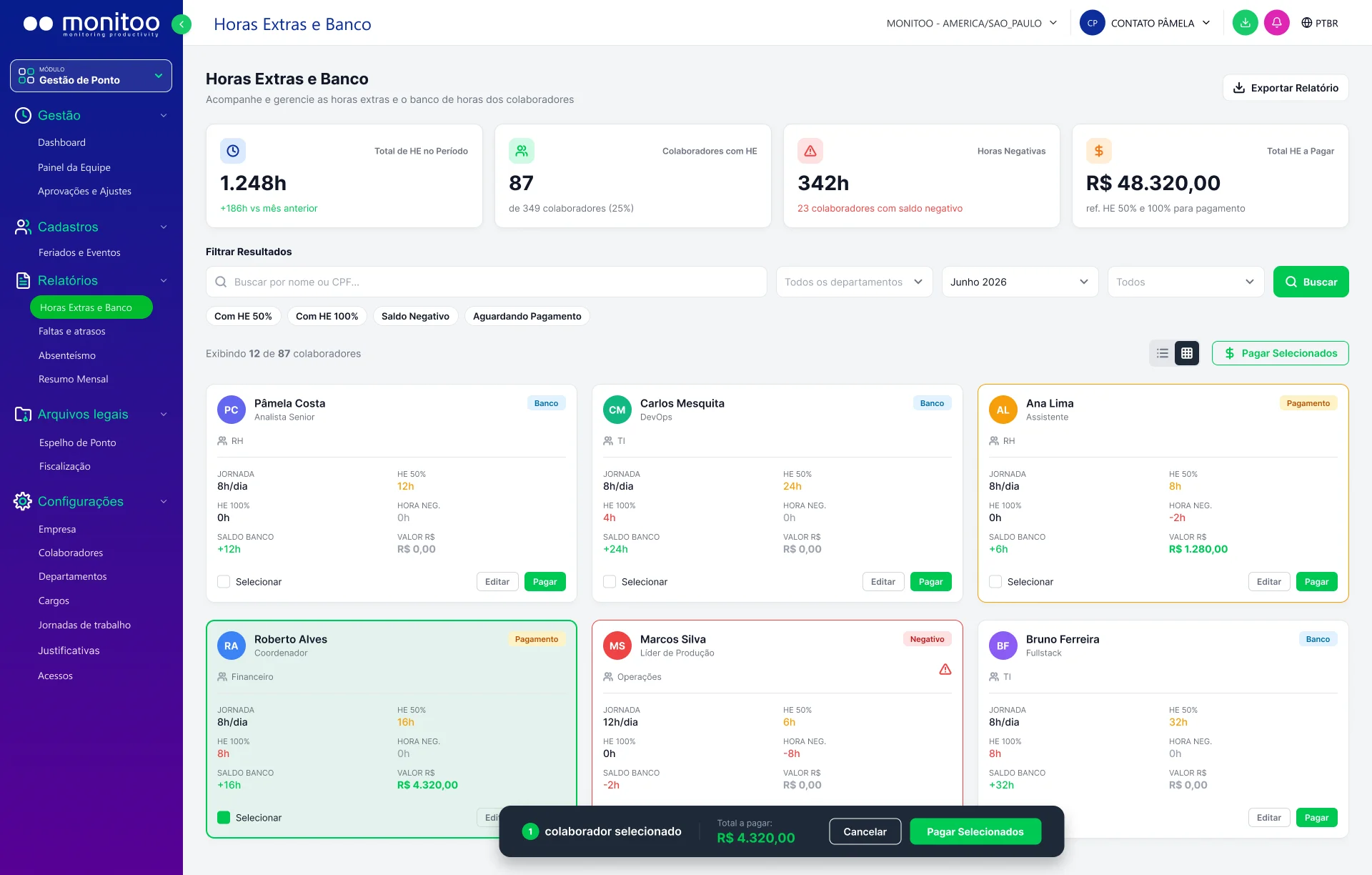
Task: Click warning triangle on Marcos Silva card
Action: (x=945, y=670)
